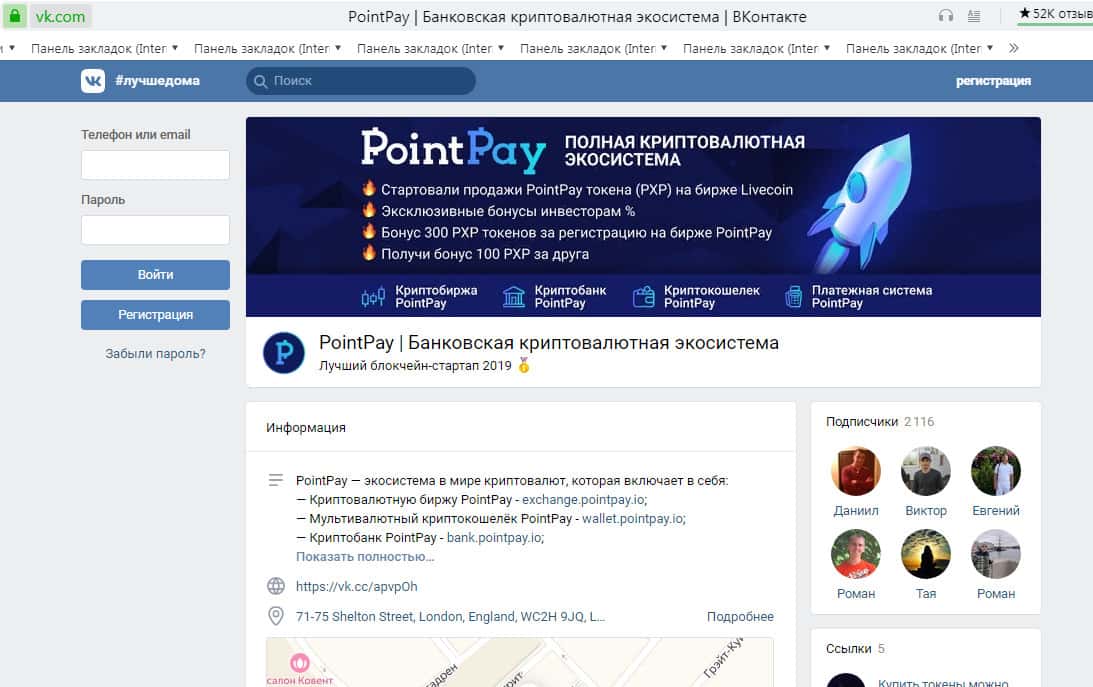Click the globe icon beside vk.cc link

[276, 586]
